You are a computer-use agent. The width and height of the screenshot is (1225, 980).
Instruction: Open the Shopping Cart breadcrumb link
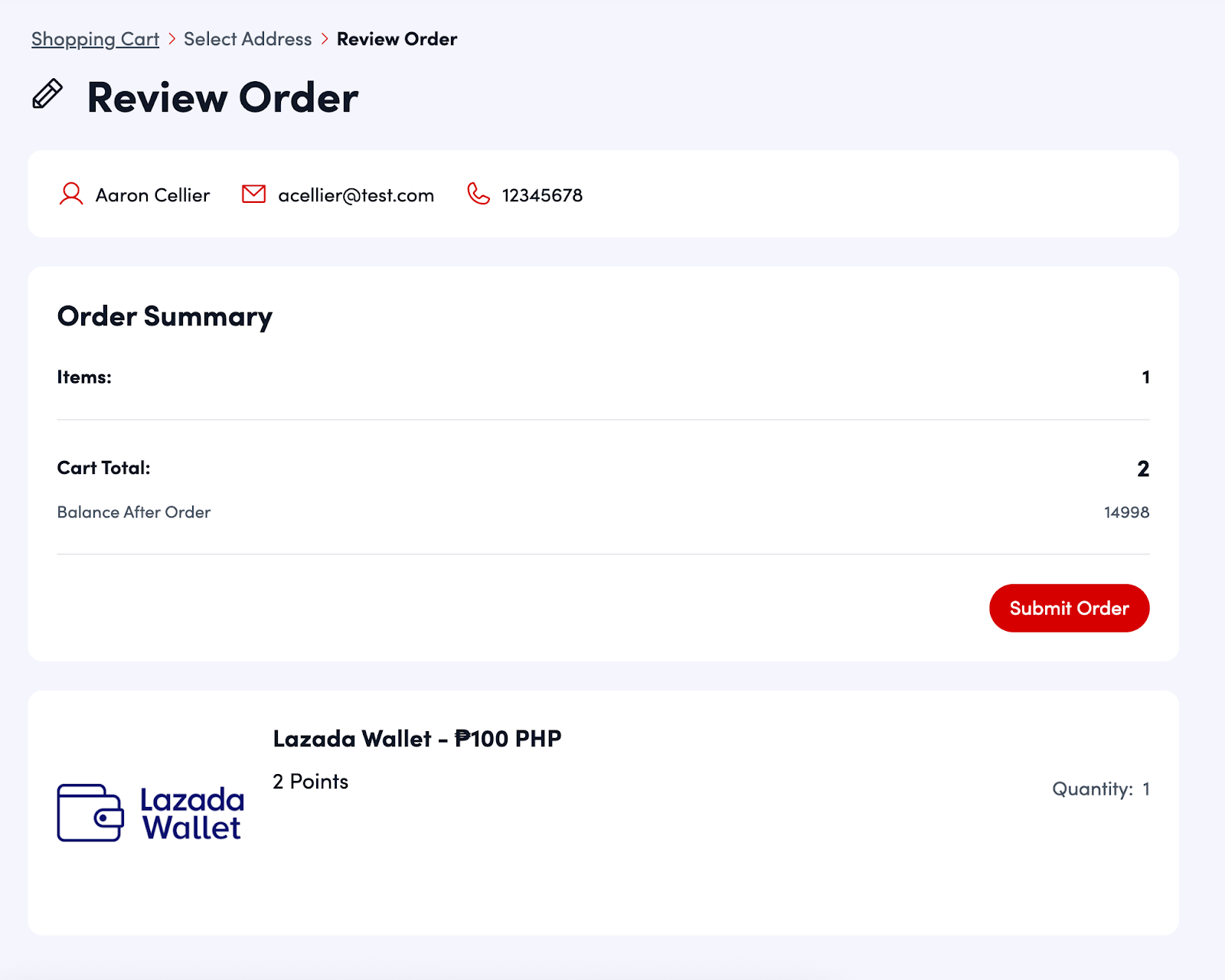pos(95,39)
